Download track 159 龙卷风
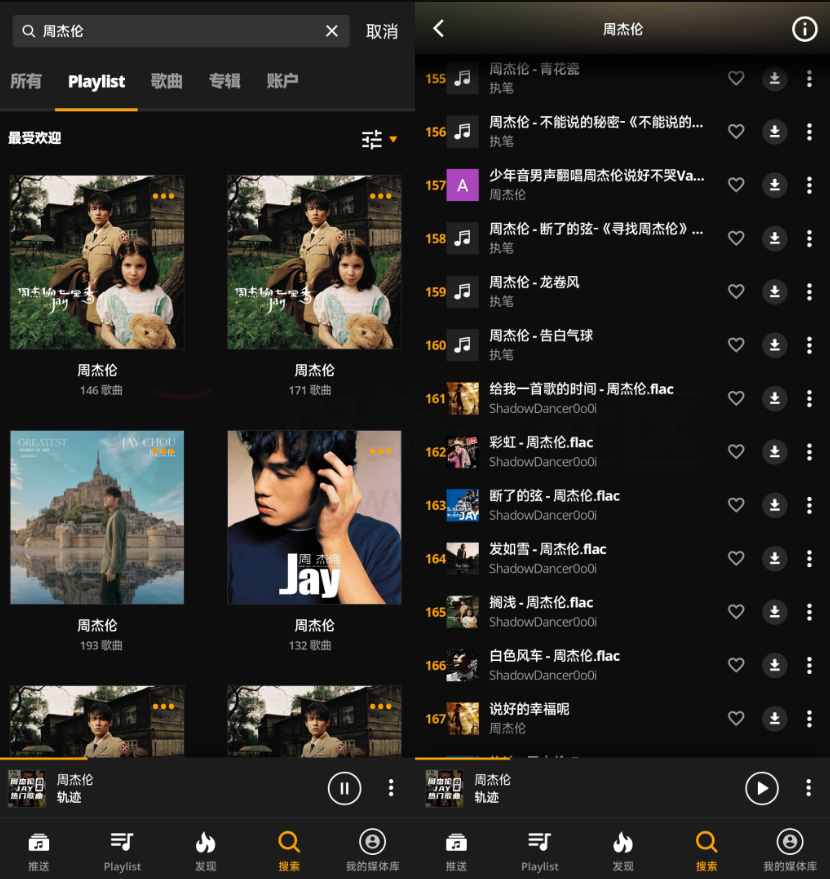Viewport: 830px width, 879px height. tap(775, 292)
